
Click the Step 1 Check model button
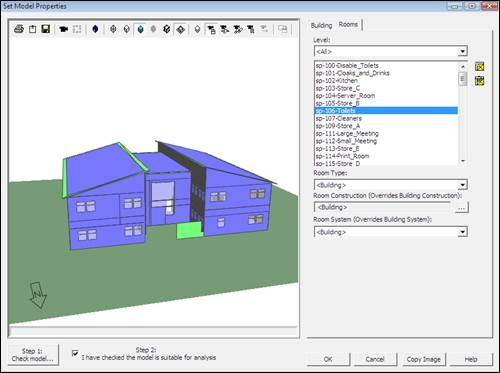(33, 355)
